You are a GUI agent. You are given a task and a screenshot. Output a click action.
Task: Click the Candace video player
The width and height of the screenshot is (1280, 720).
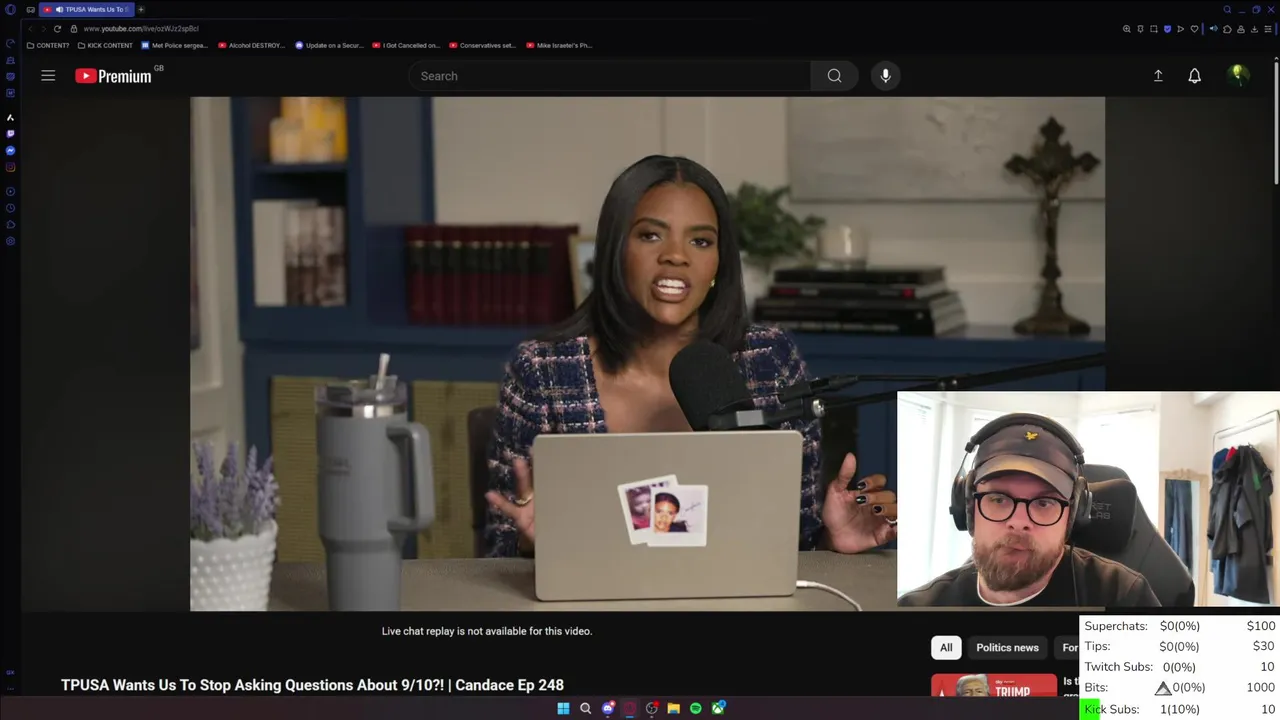(647, 353)
